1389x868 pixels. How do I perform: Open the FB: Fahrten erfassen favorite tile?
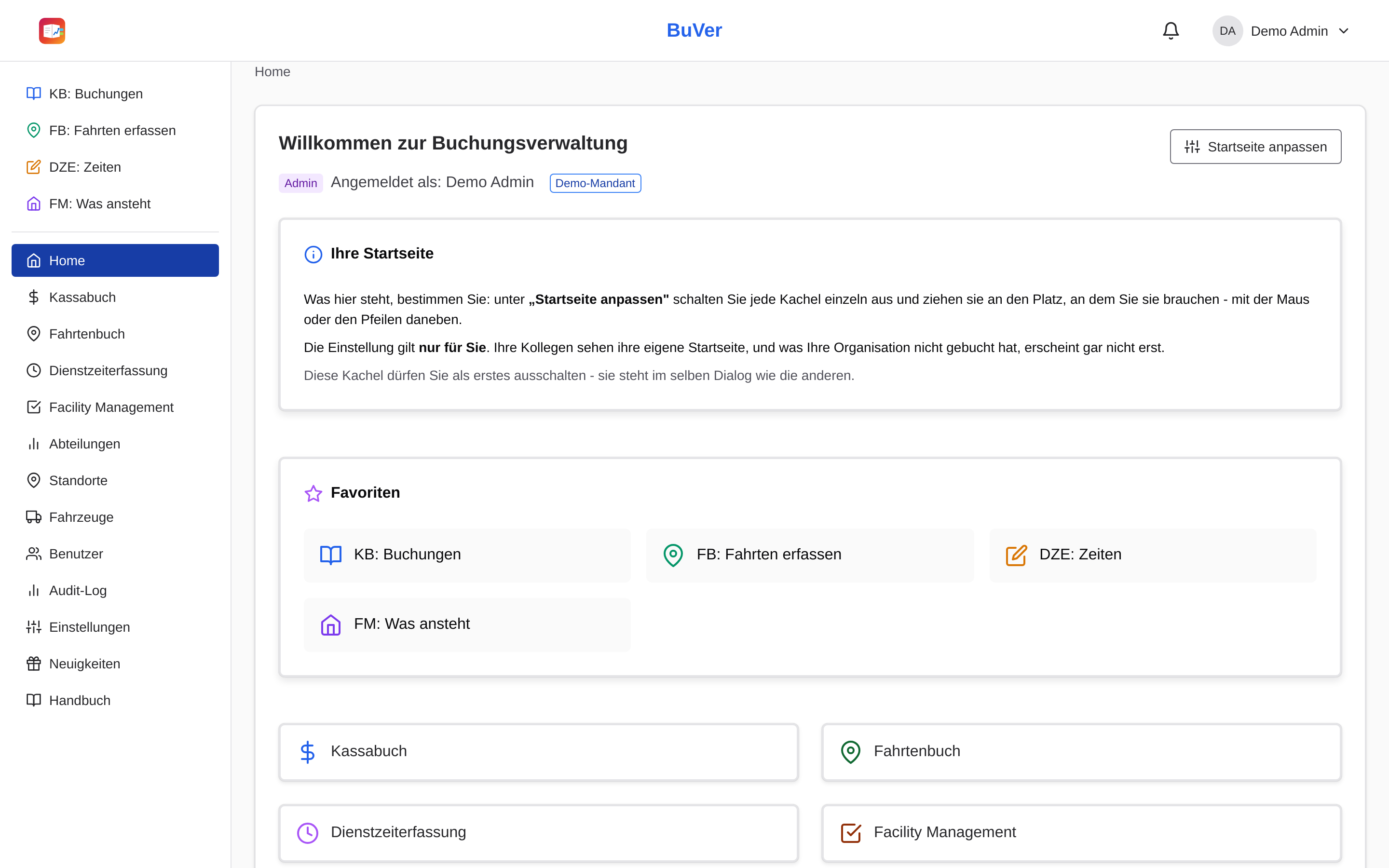(x=810, y=555)
